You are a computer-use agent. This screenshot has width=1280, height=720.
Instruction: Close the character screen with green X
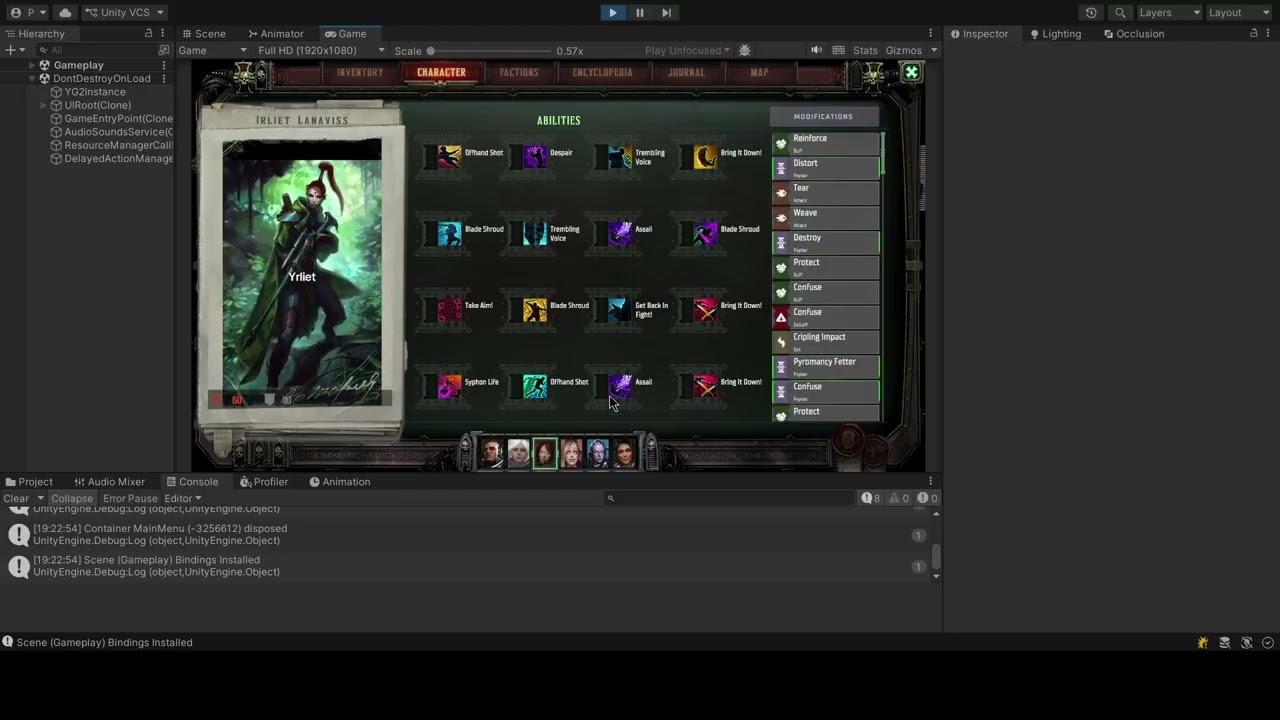(x=911, y=72)
